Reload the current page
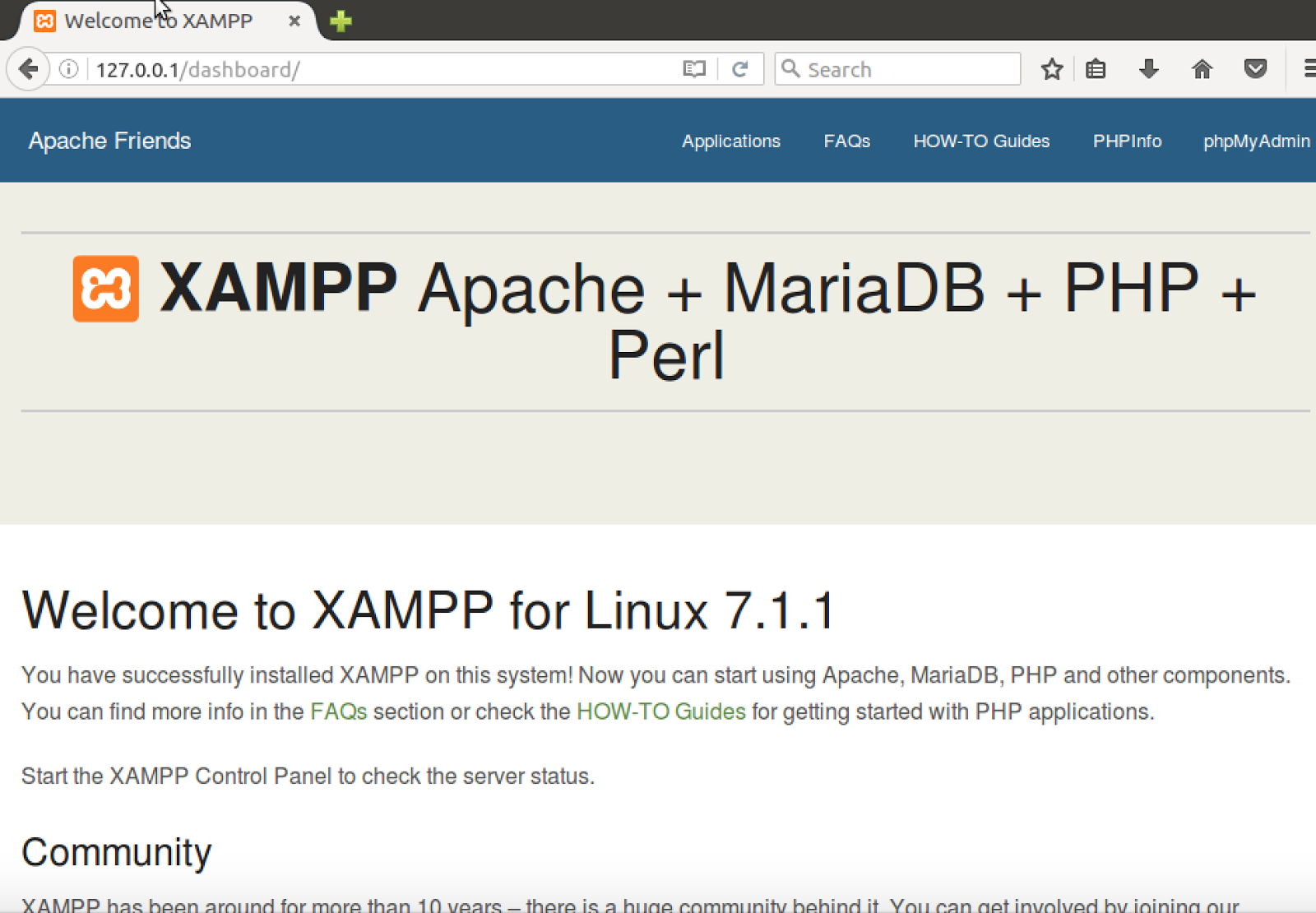This screenshot has width=1316, height=913. click(x=739, y=69)
